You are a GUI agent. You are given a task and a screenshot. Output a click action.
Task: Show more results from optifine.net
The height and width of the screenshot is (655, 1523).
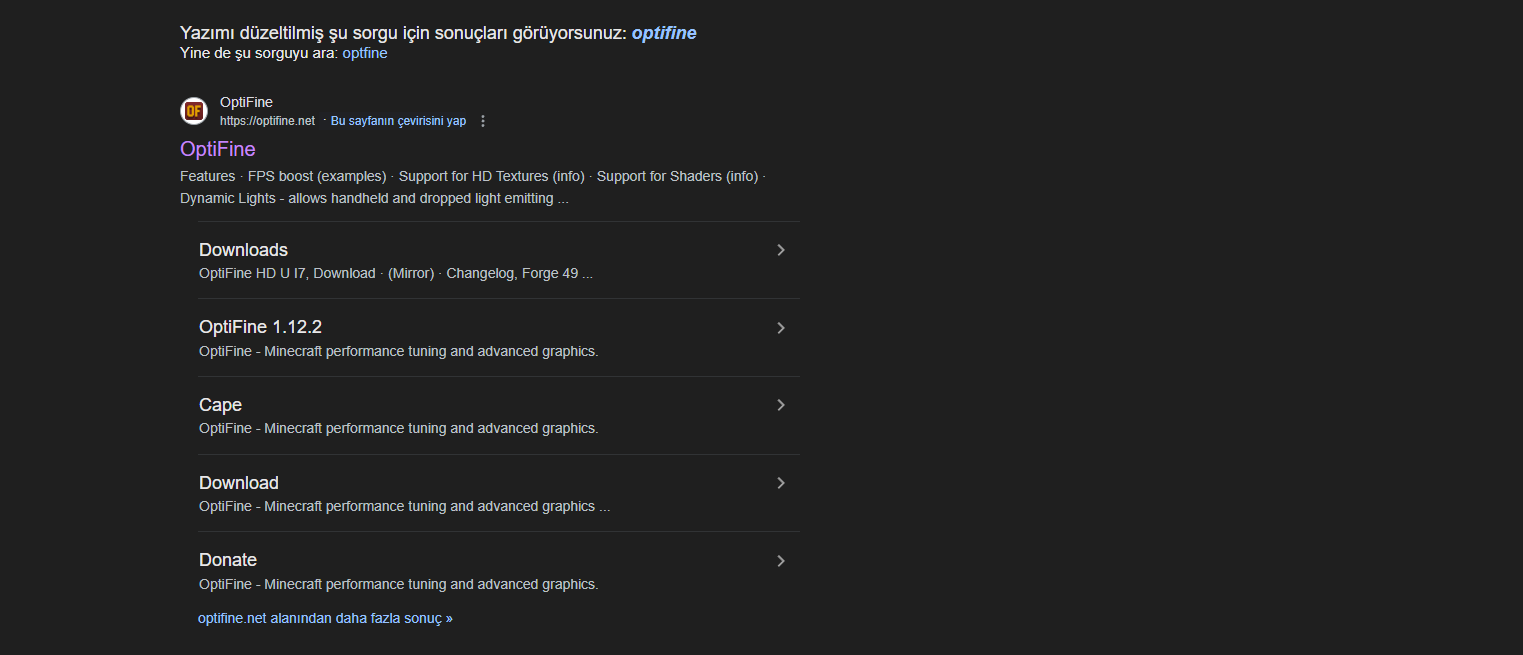[x=325, y=618]
